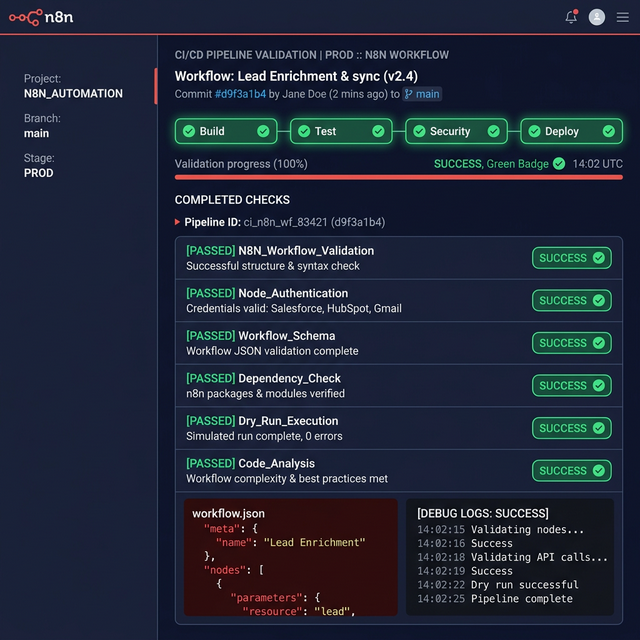The image size is (640, 640).
Task: Click the git branch icon beside main
Action: [409, 94]
